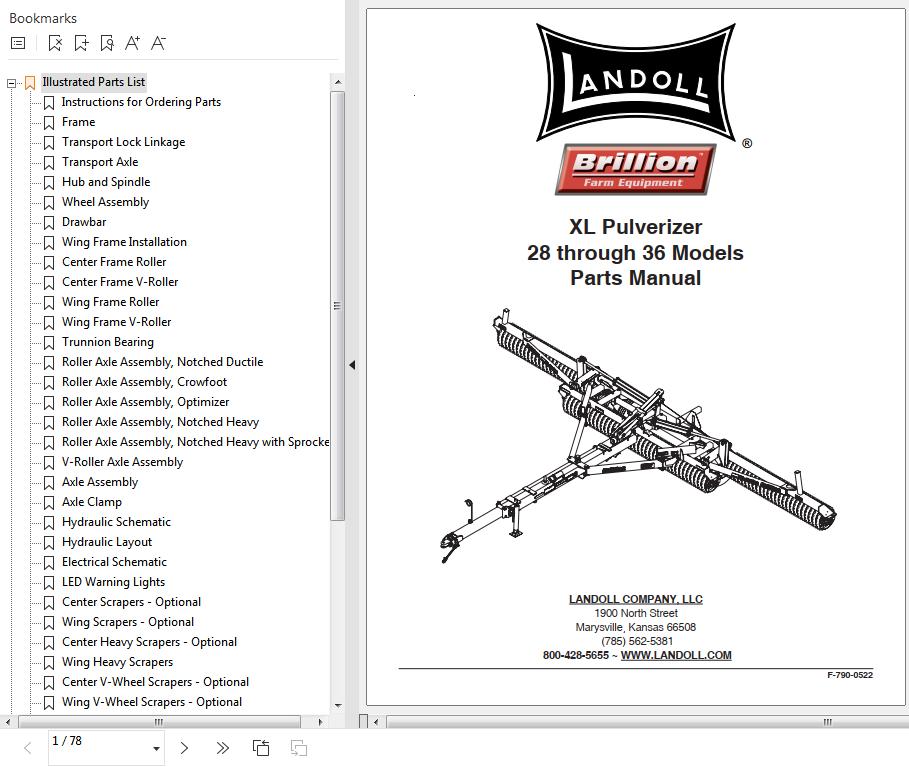Open the page number dropdown
The width and height of the screenshot is (909, 767).
156,748
